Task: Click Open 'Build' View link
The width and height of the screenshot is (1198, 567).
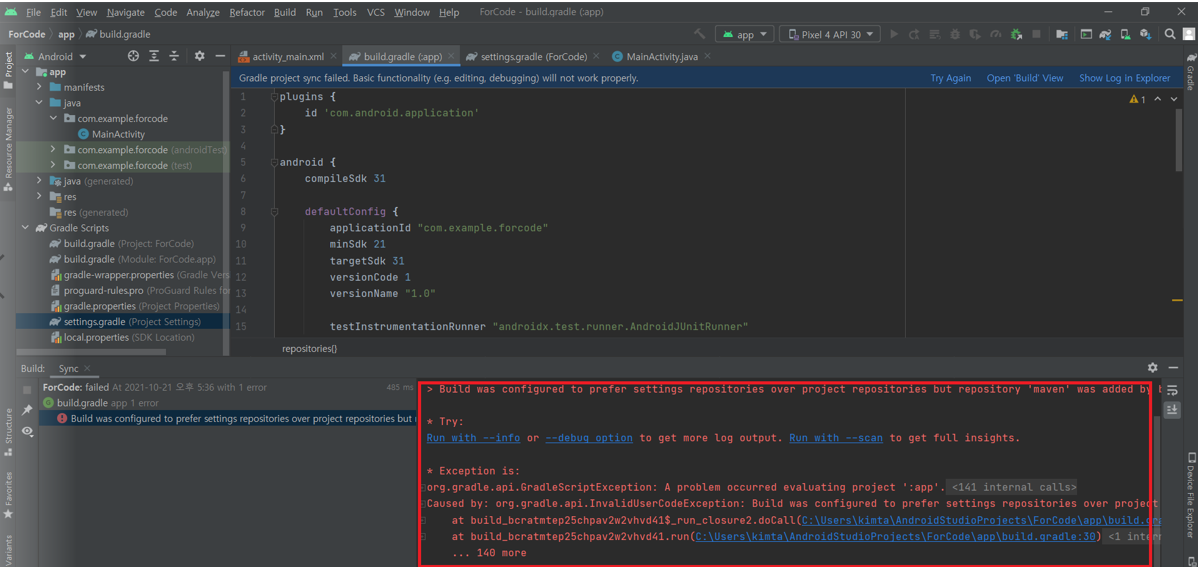Action: 1025,78
